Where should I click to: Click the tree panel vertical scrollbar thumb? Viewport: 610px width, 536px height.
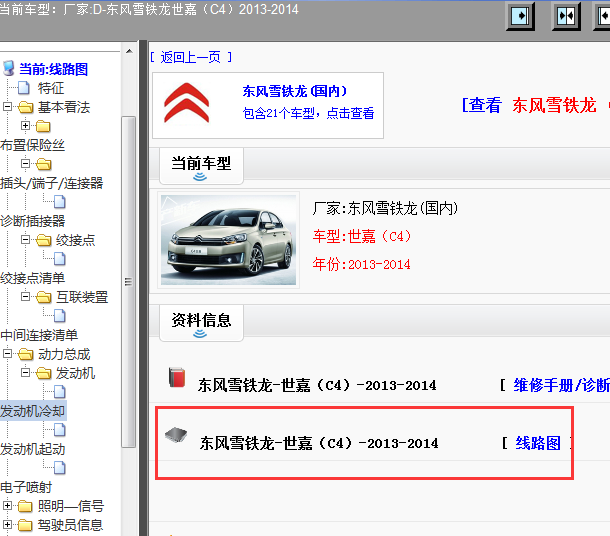click(x=129, y=282)
